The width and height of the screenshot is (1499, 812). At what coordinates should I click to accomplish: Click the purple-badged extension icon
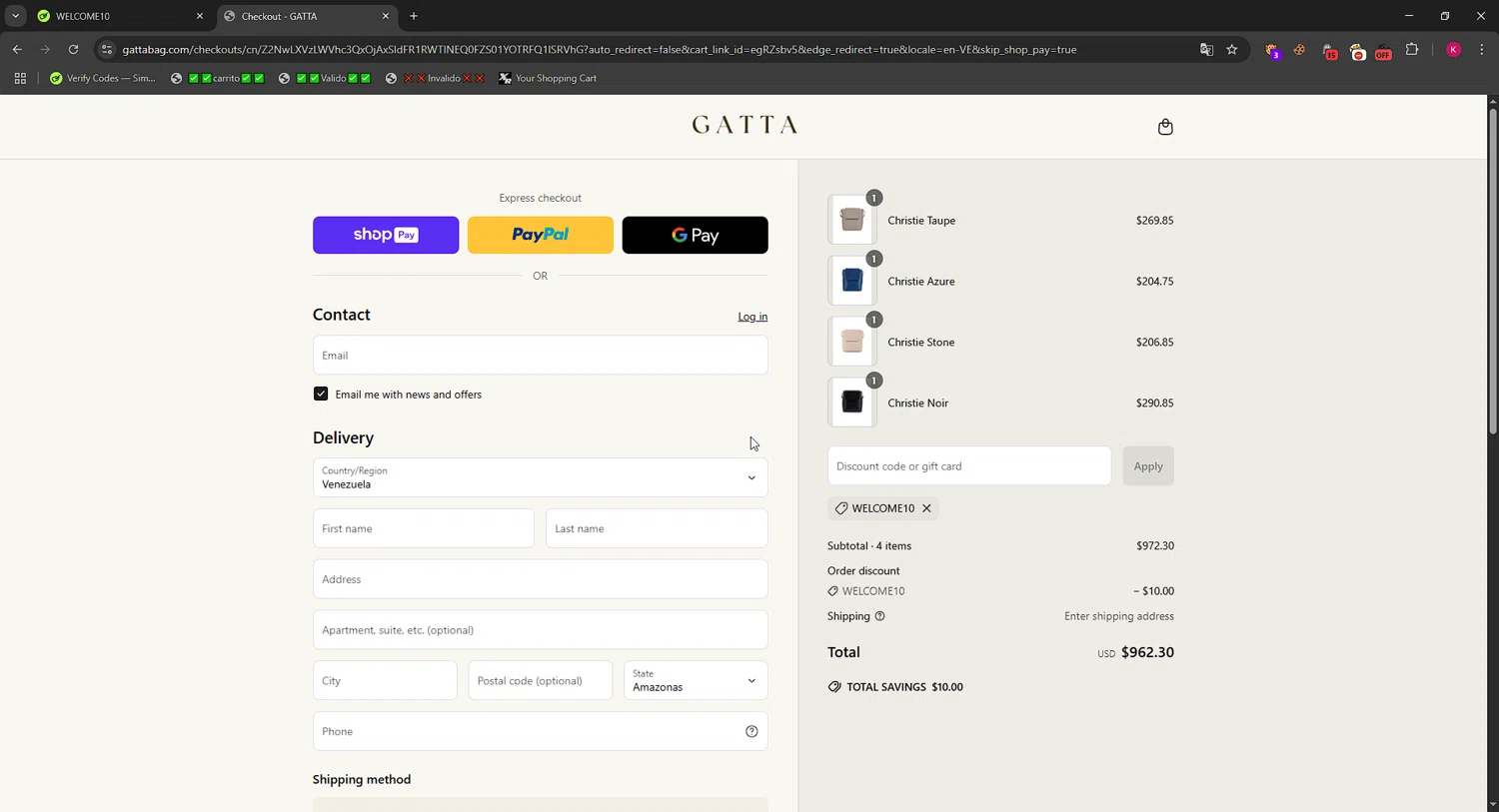(x=1272, y=50)
